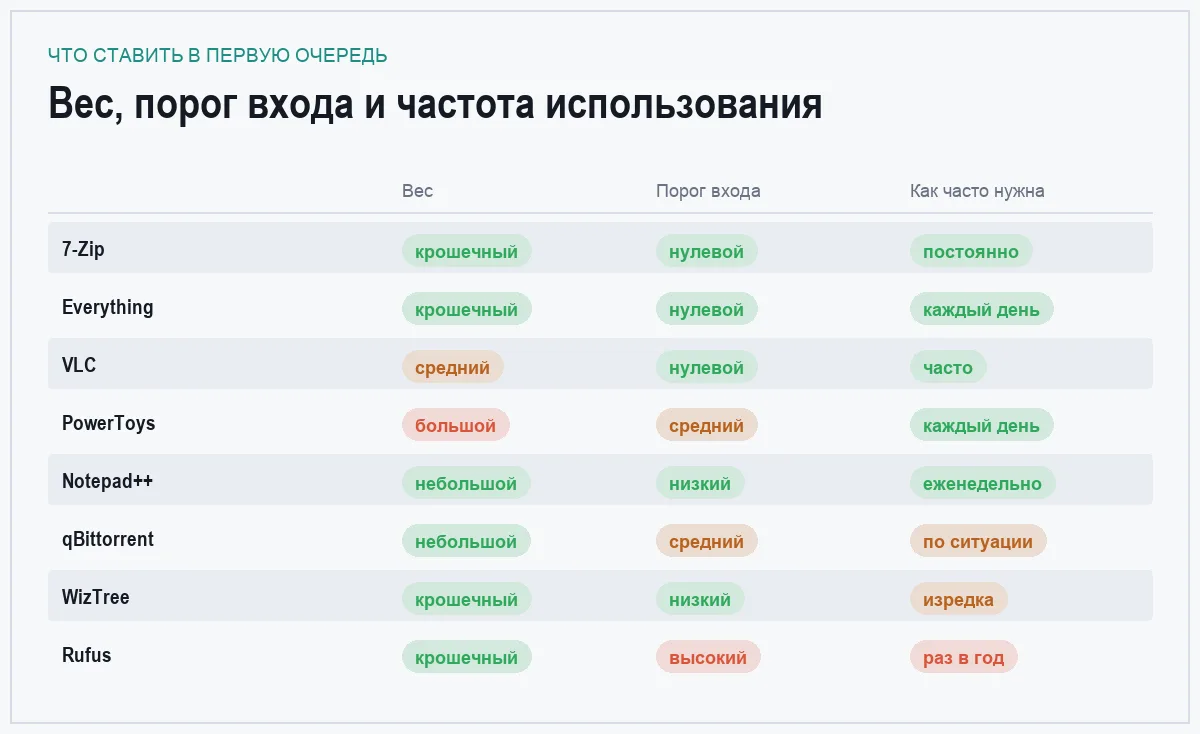Click 'каждый день' badge in PowerToys row

click(x=982, y=425)
